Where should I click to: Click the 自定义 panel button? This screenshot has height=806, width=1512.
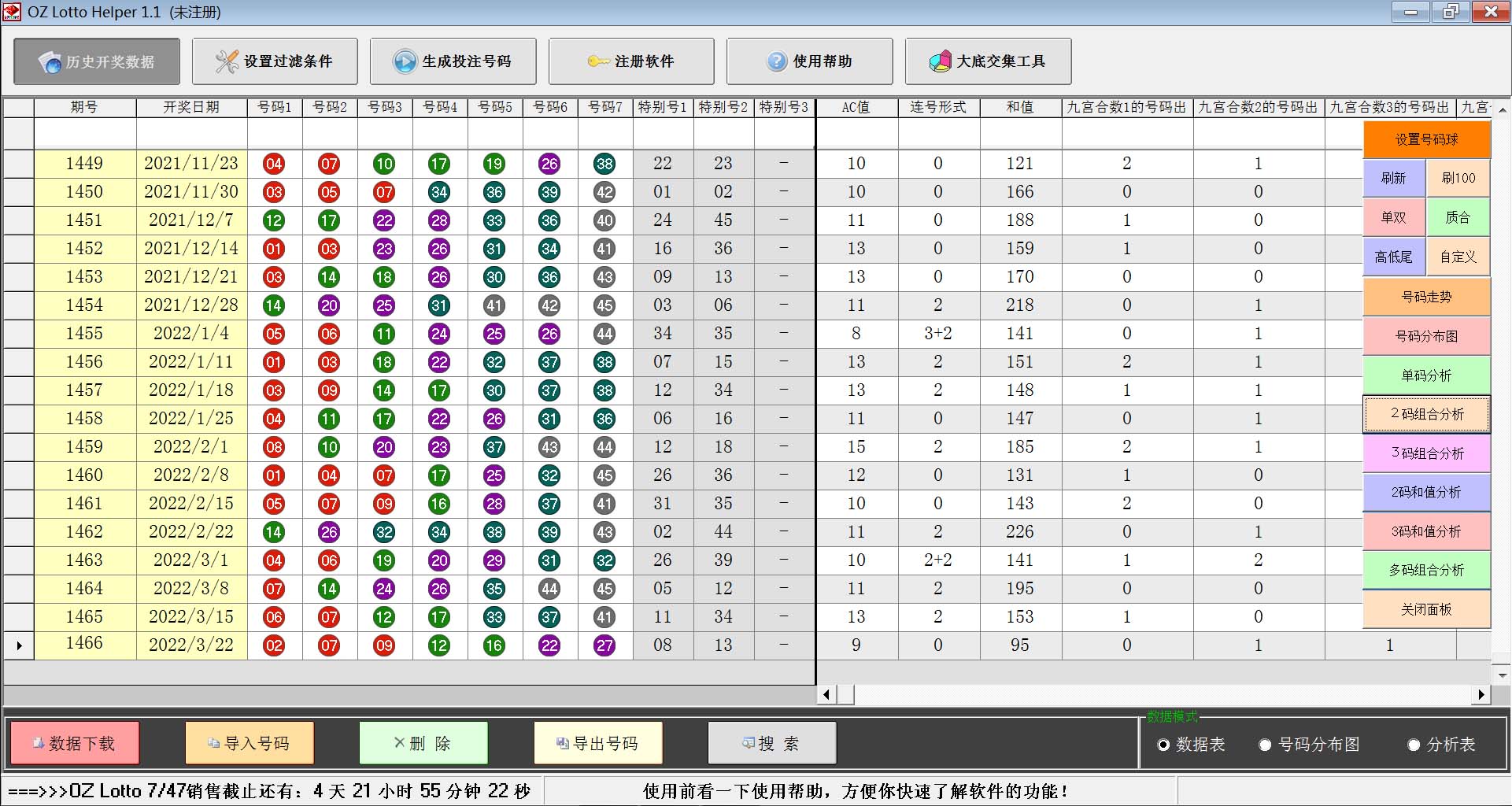point(1458,257)
